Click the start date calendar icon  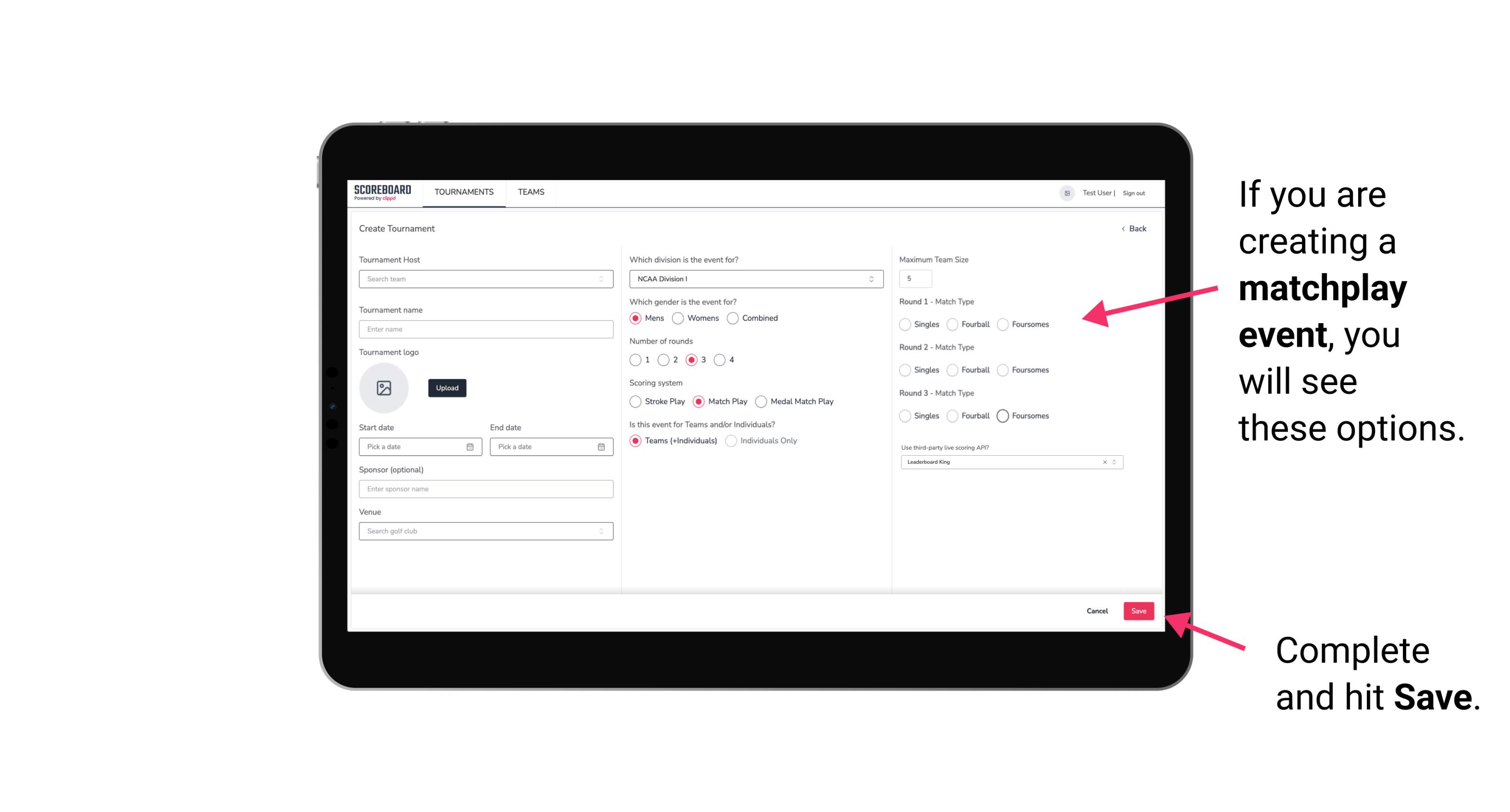471,446
